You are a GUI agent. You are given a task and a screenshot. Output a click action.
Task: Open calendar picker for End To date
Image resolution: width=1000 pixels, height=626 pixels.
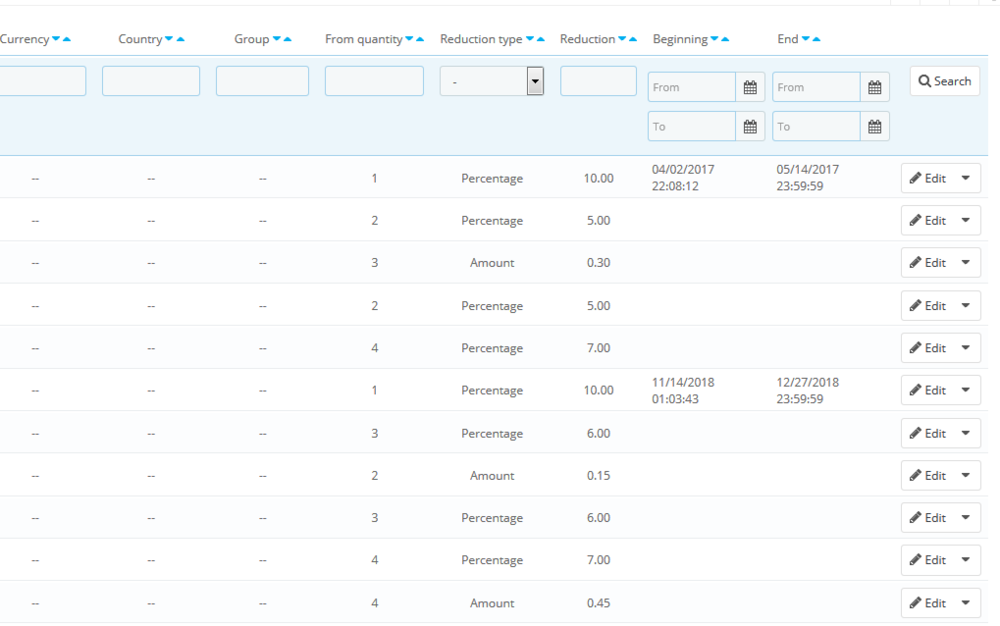click(x=874, y=127)
